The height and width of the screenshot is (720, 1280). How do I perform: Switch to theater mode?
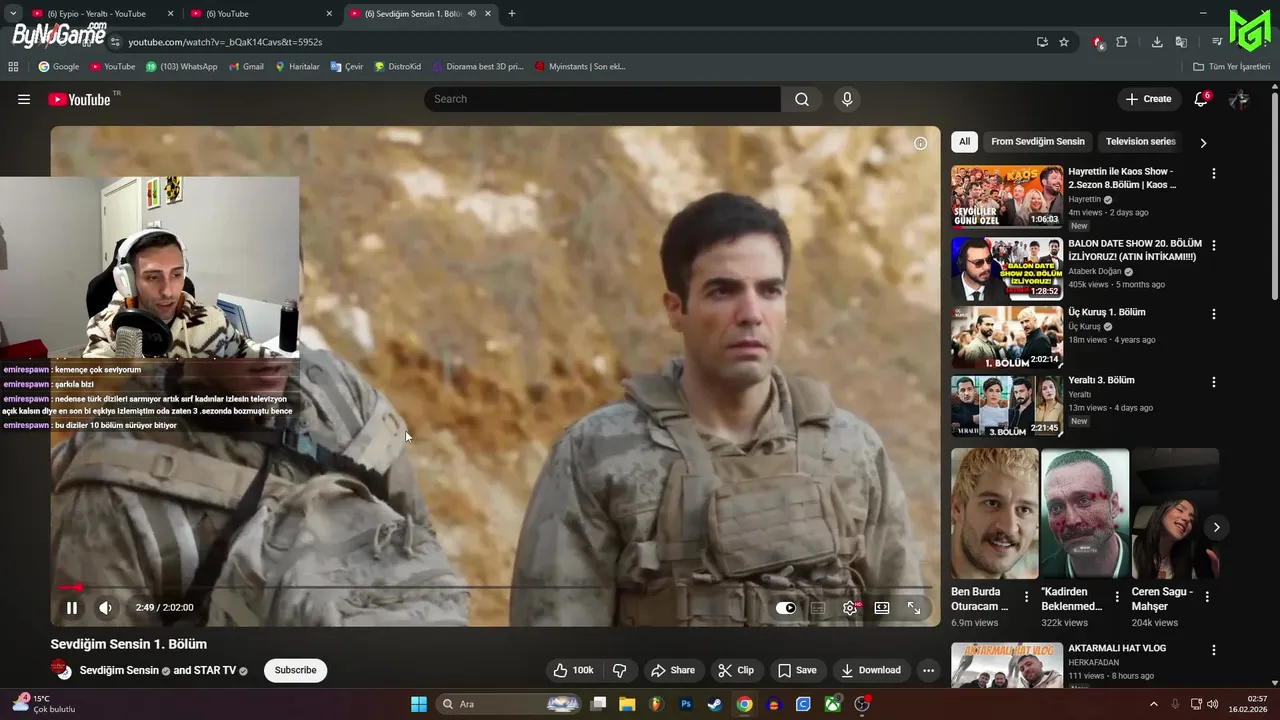[882, 607]
